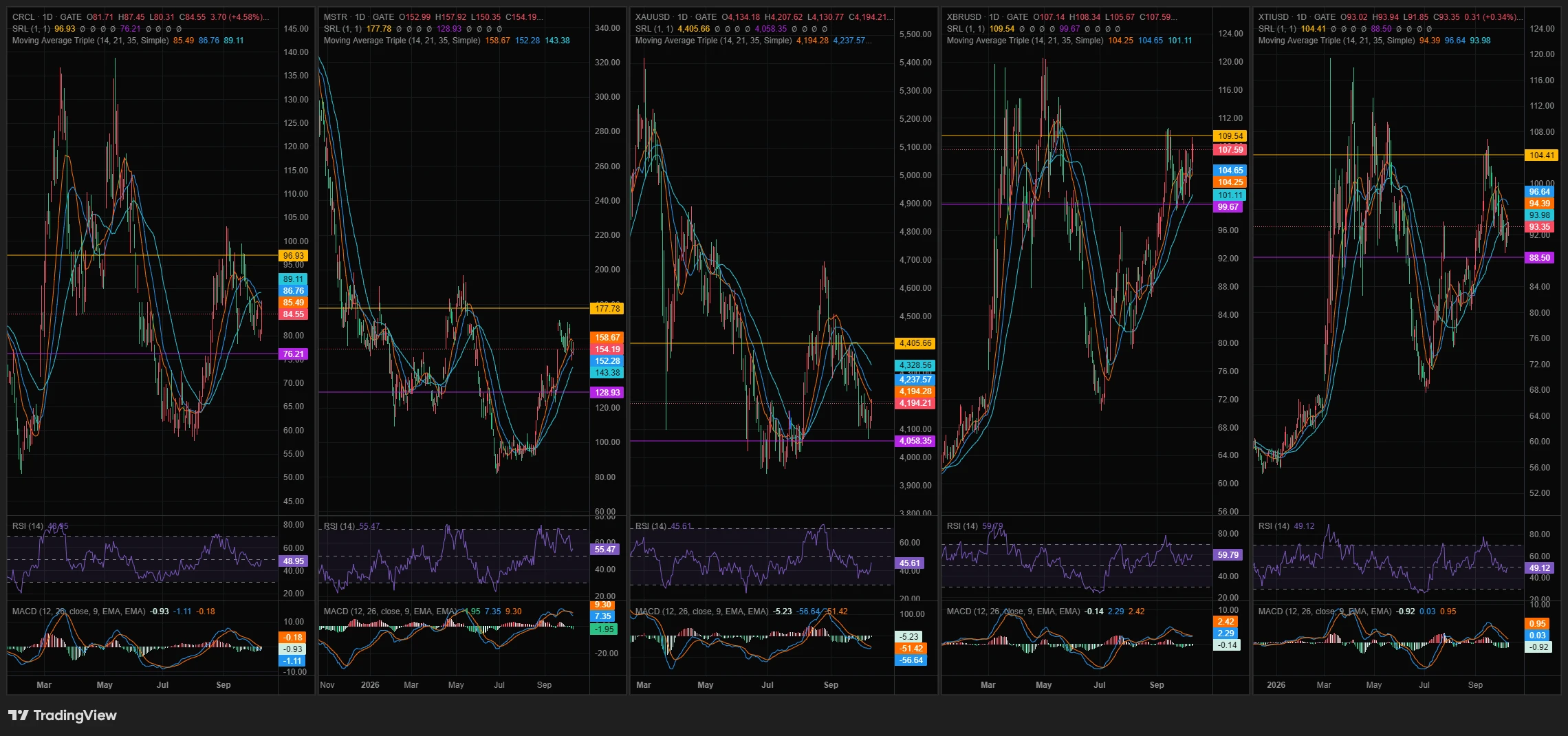1568x736 pixels.
Task: Click the 55.47 RSI axis label
Action: (x=605, y=550)
